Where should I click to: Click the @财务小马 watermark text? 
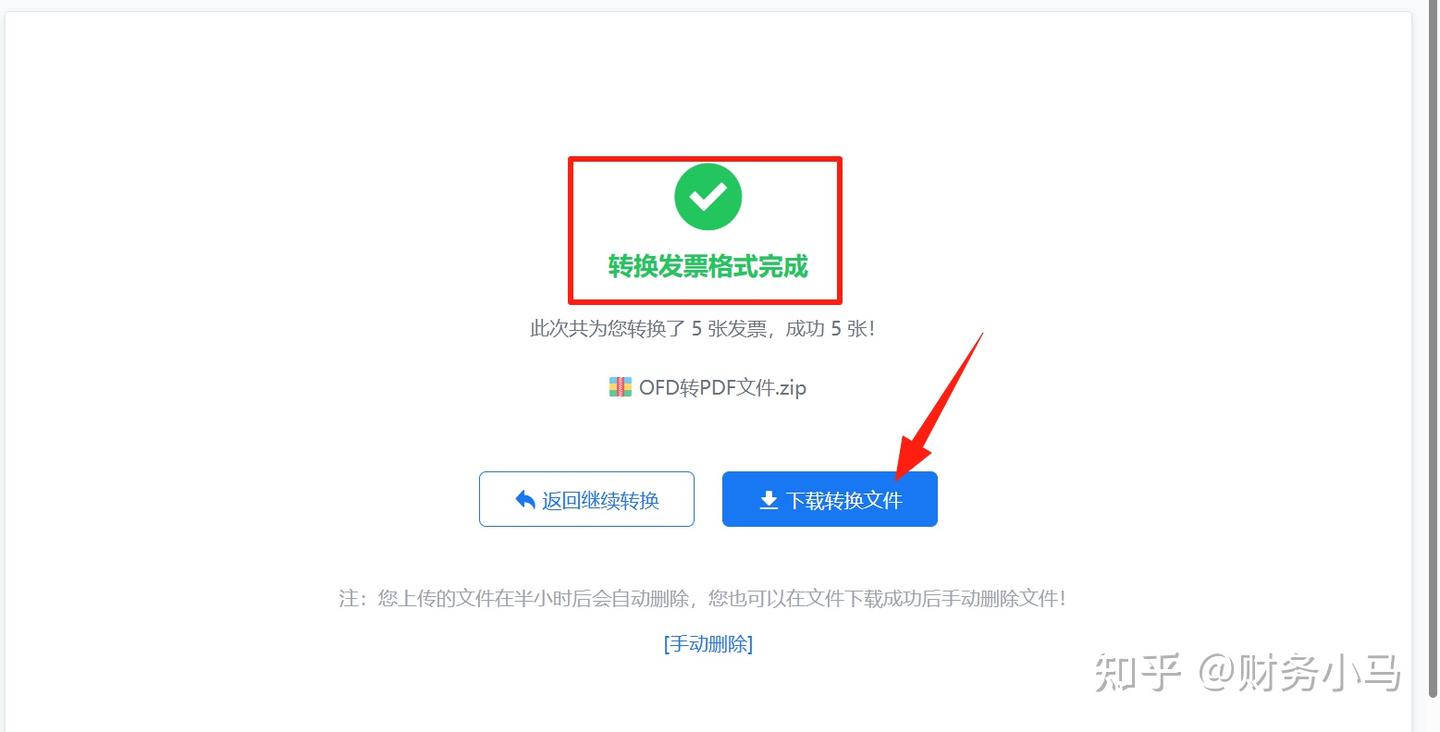click(1299, 673)
